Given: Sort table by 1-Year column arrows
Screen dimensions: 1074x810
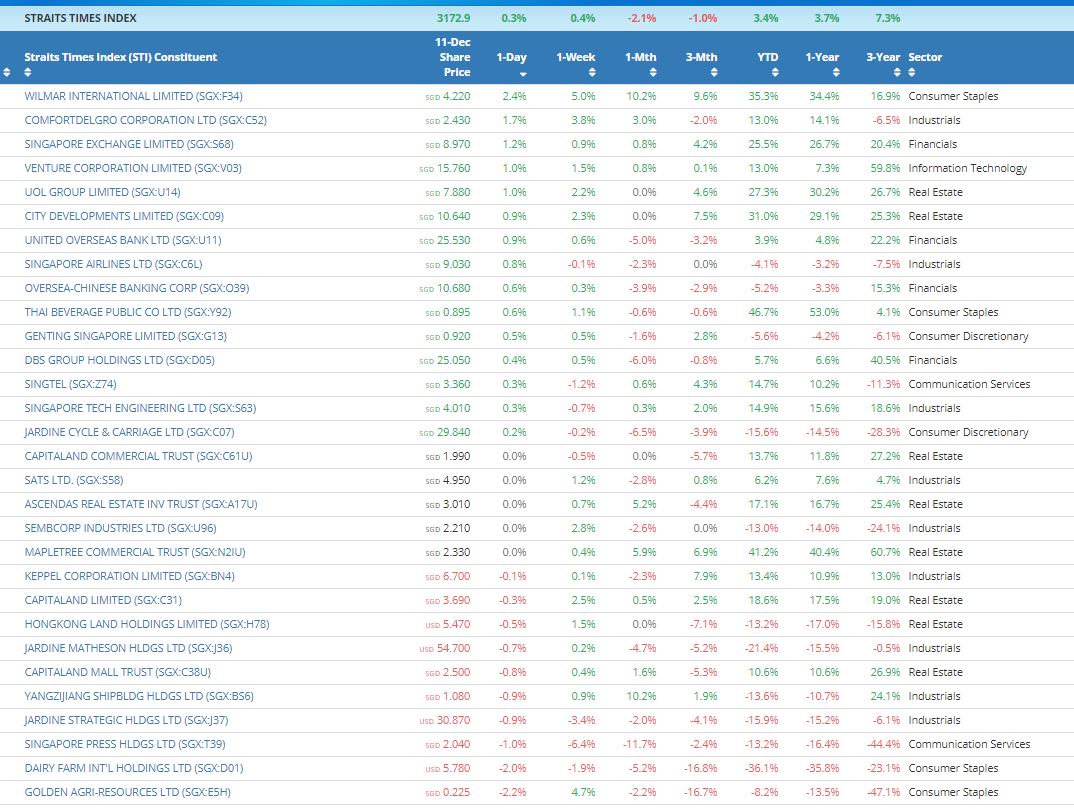Looking at the screenshot, I should 836,72.
